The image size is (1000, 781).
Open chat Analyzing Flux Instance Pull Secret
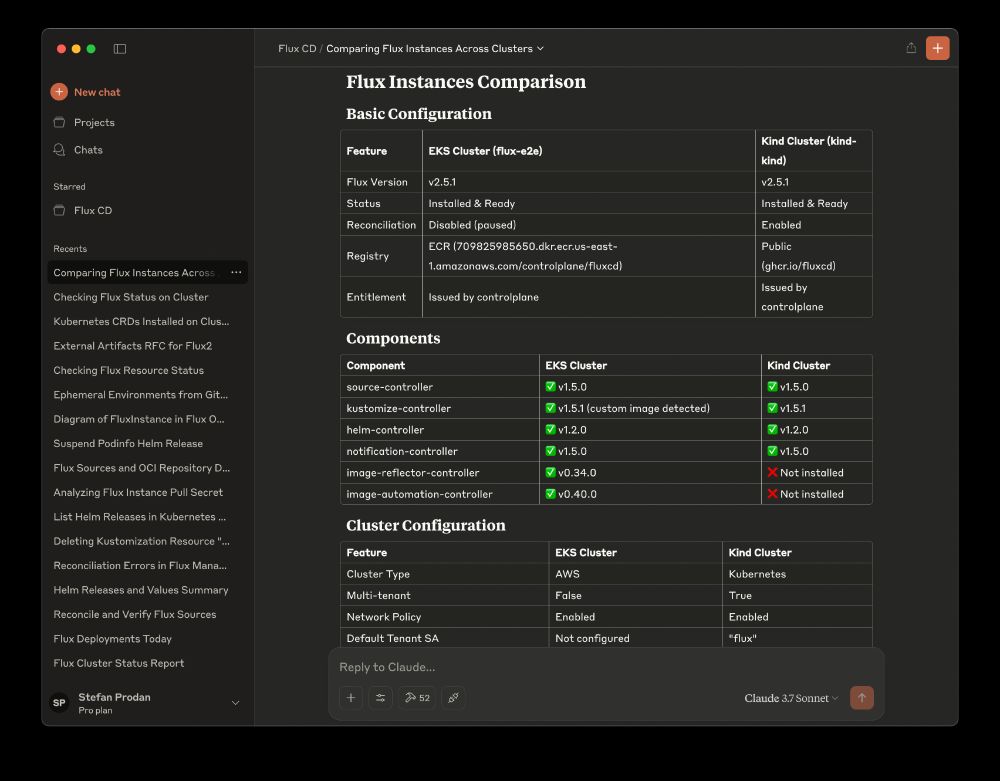click(x=138, y=492)
